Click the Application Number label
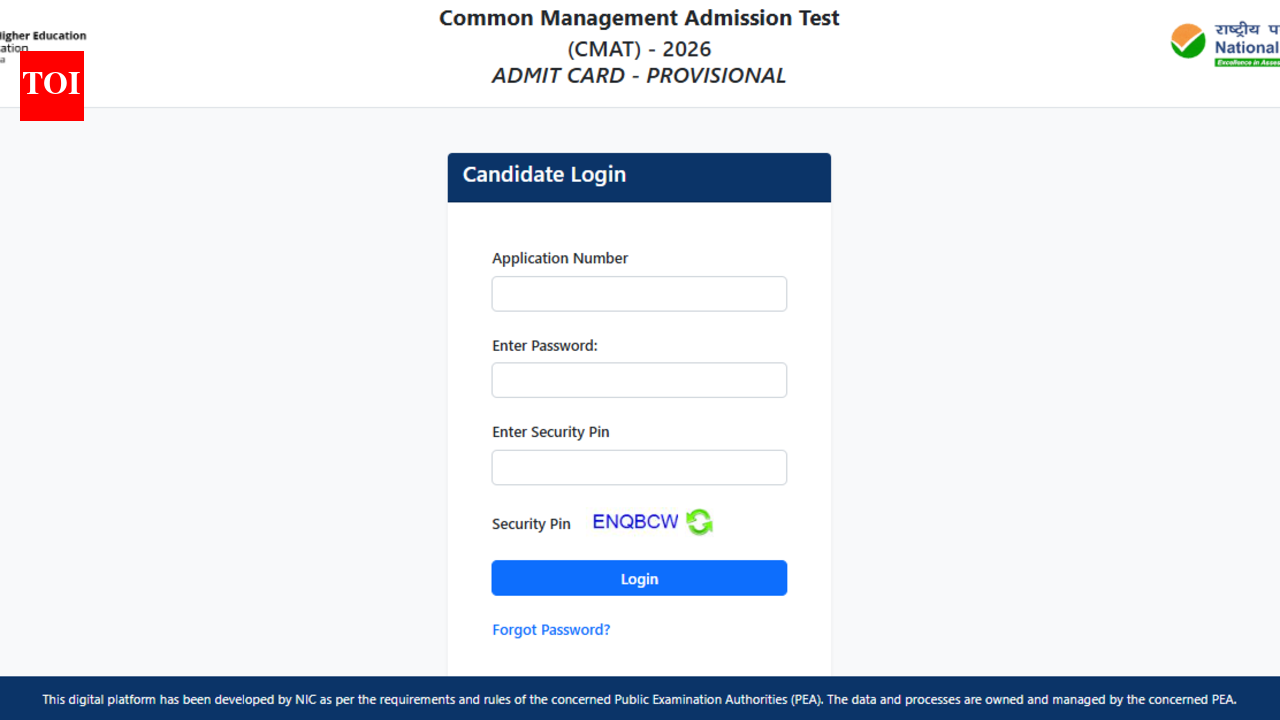The width and height of the screenshot is (1280, 720). coord(560,258)
